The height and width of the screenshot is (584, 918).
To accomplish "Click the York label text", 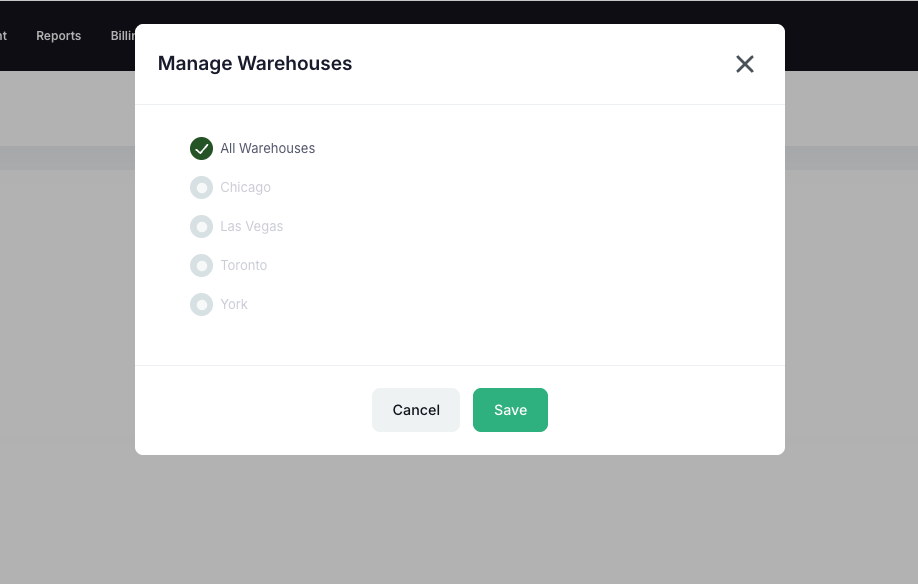I will tap(234, 304).
